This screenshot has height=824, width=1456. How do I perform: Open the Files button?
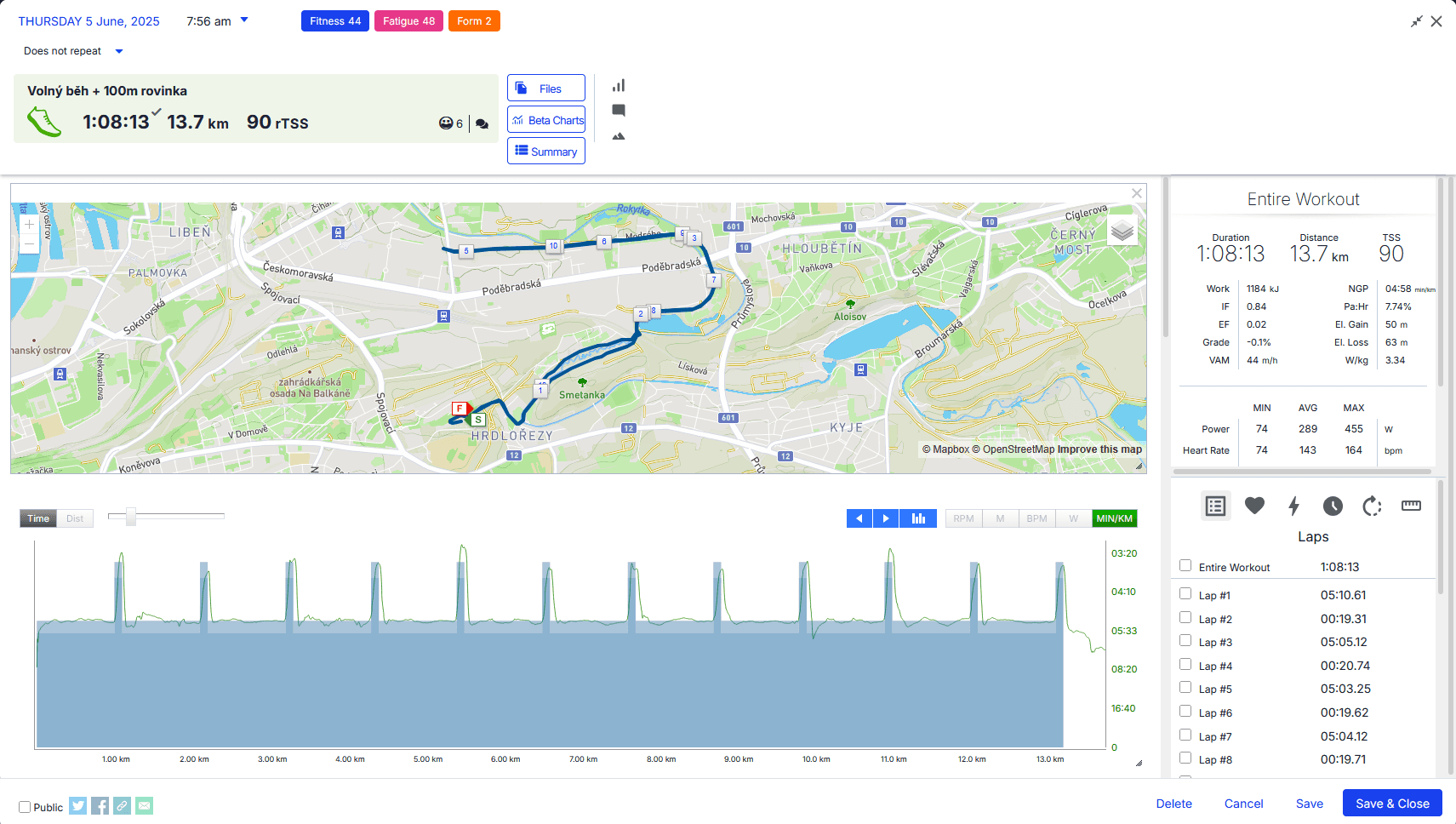coord(546,88)
